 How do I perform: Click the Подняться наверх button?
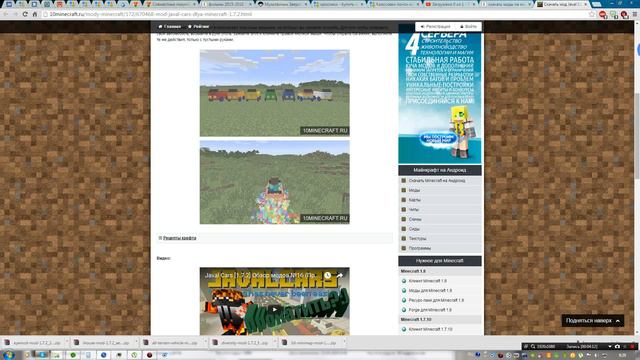593,321
